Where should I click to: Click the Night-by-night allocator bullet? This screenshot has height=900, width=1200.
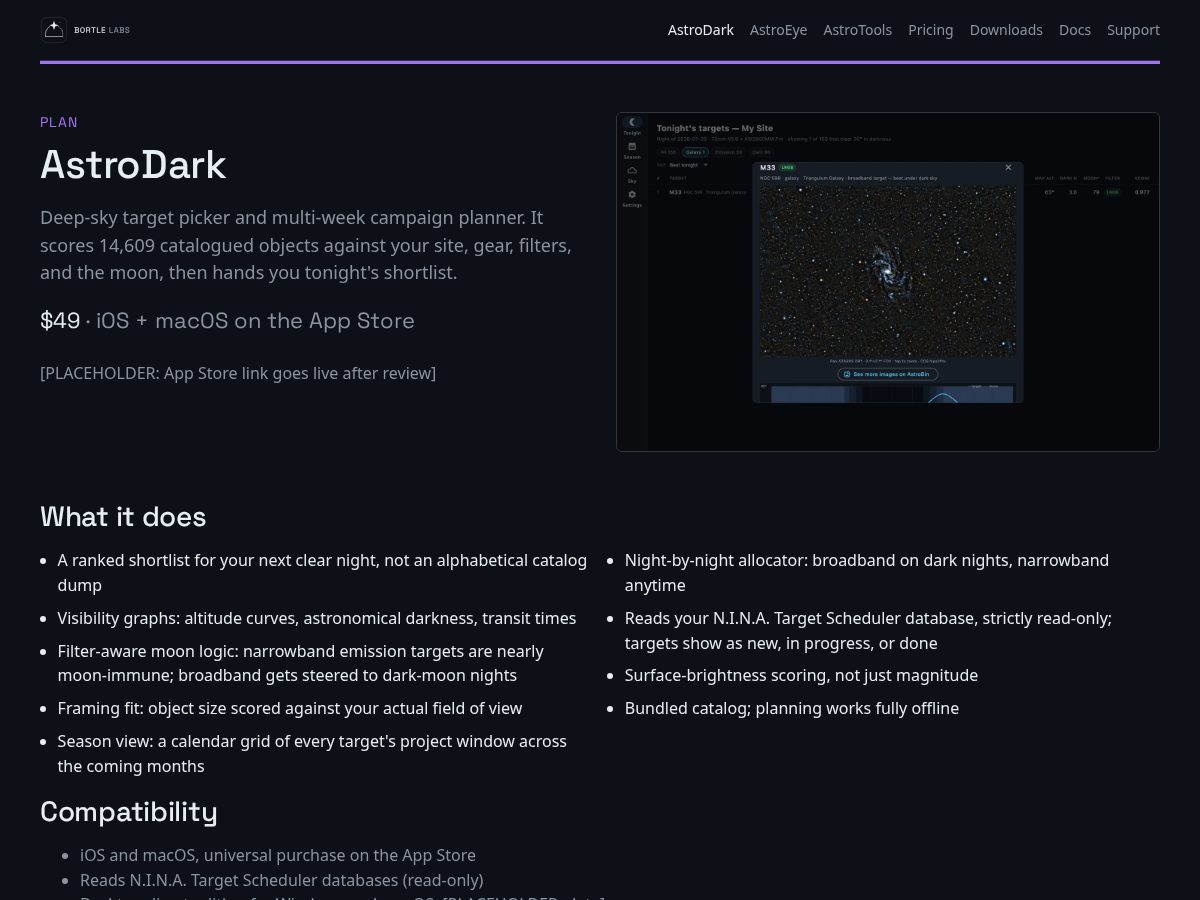coord(867,572)
